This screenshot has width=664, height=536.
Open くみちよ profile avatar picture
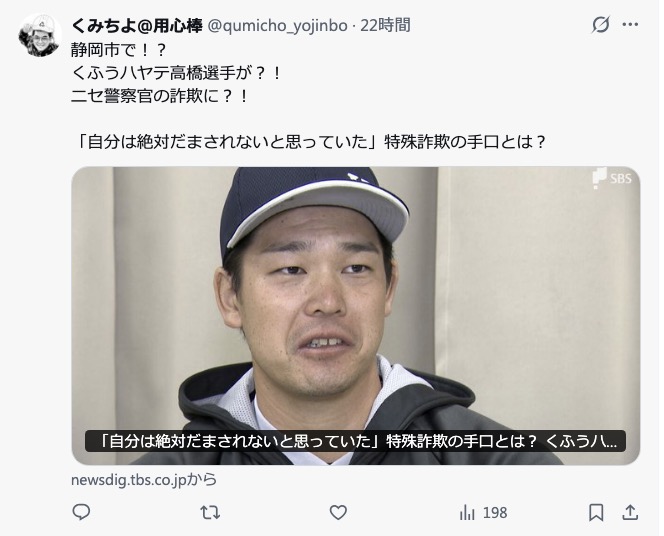(39, 36)
